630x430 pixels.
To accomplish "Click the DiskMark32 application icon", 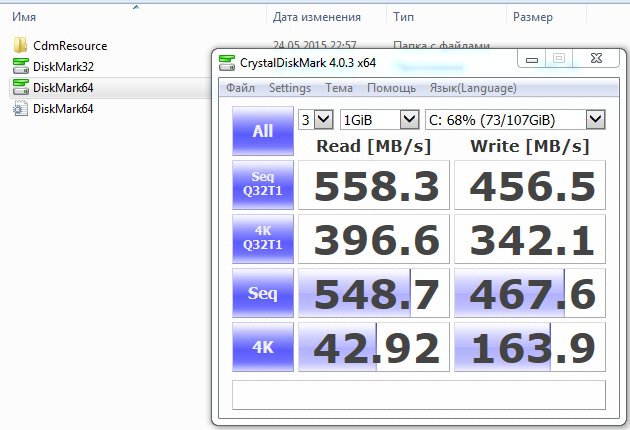I will pos(20,66).
